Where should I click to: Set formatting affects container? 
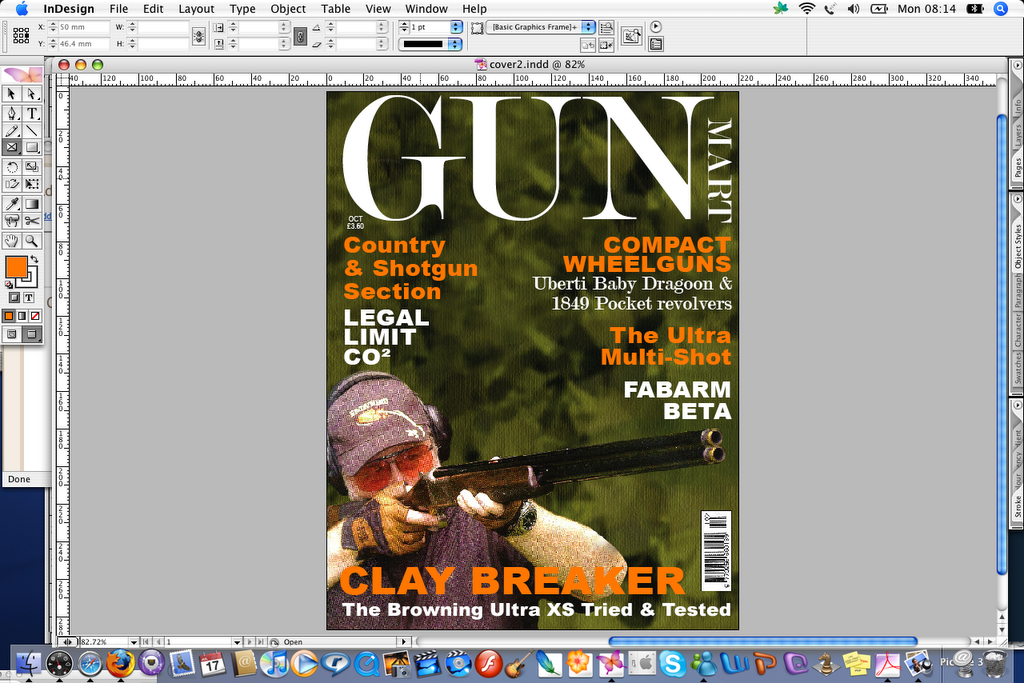pos(14,298)
